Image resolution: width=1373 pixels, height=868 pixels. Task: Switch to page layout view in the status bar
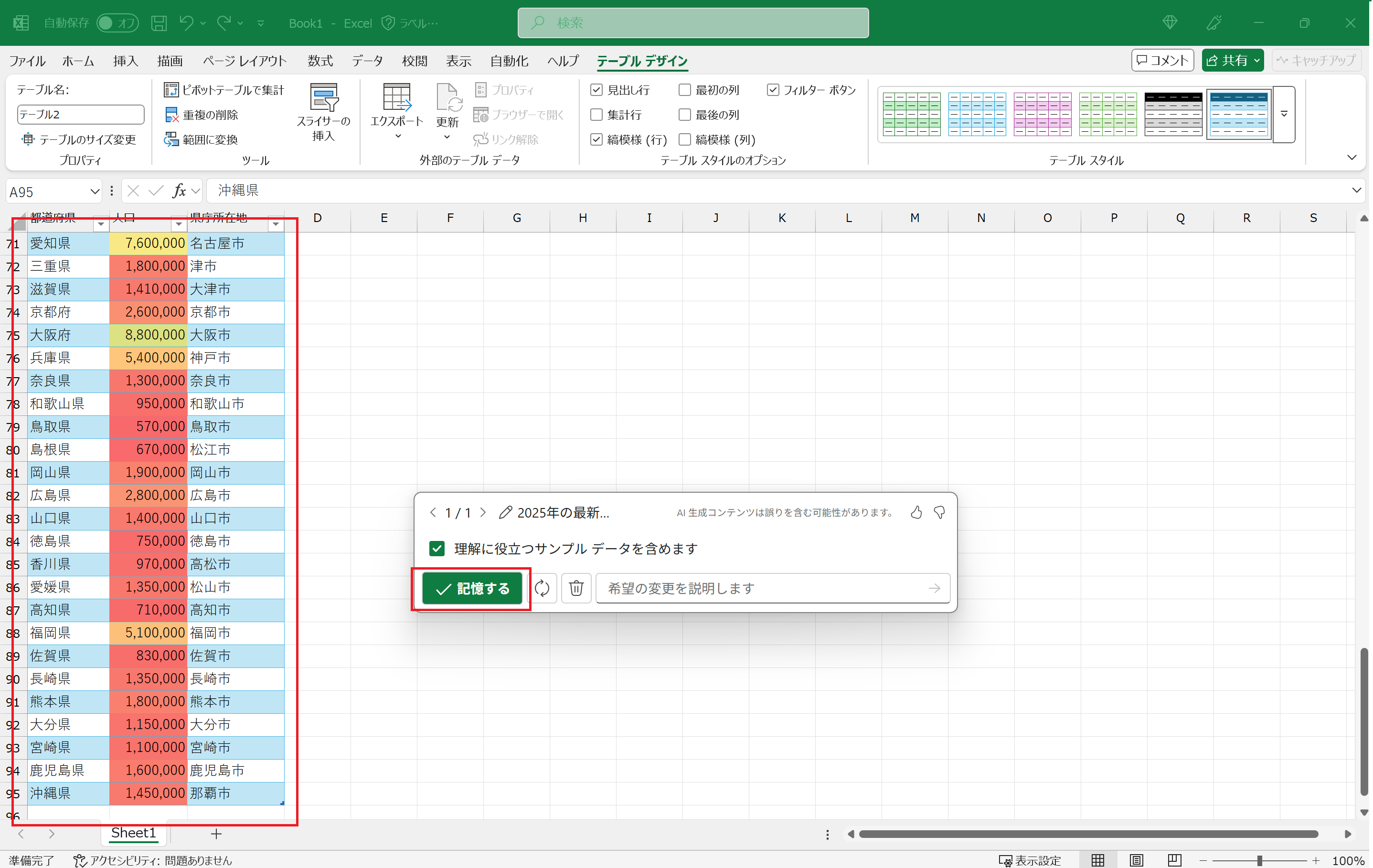pyautogui.click(x=1136, y=860)
